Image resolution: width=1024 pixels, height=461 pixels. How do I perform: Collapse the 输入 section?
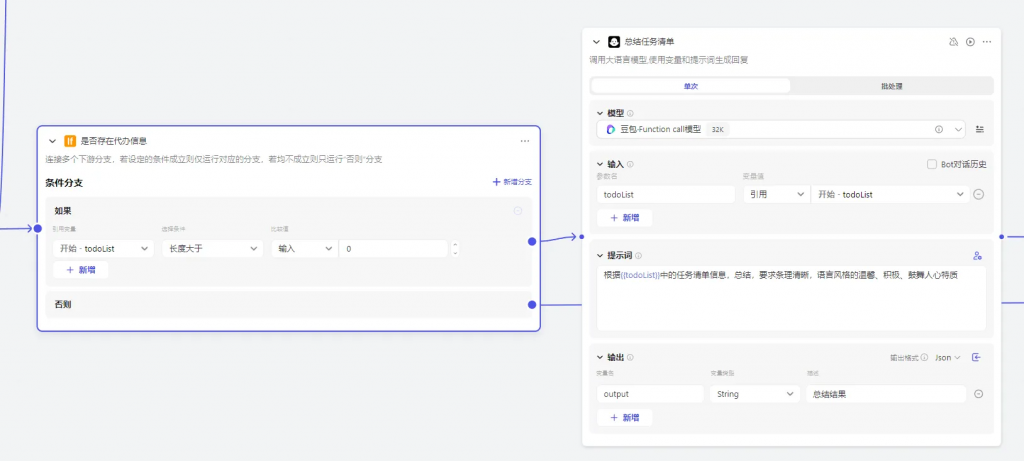600,165
